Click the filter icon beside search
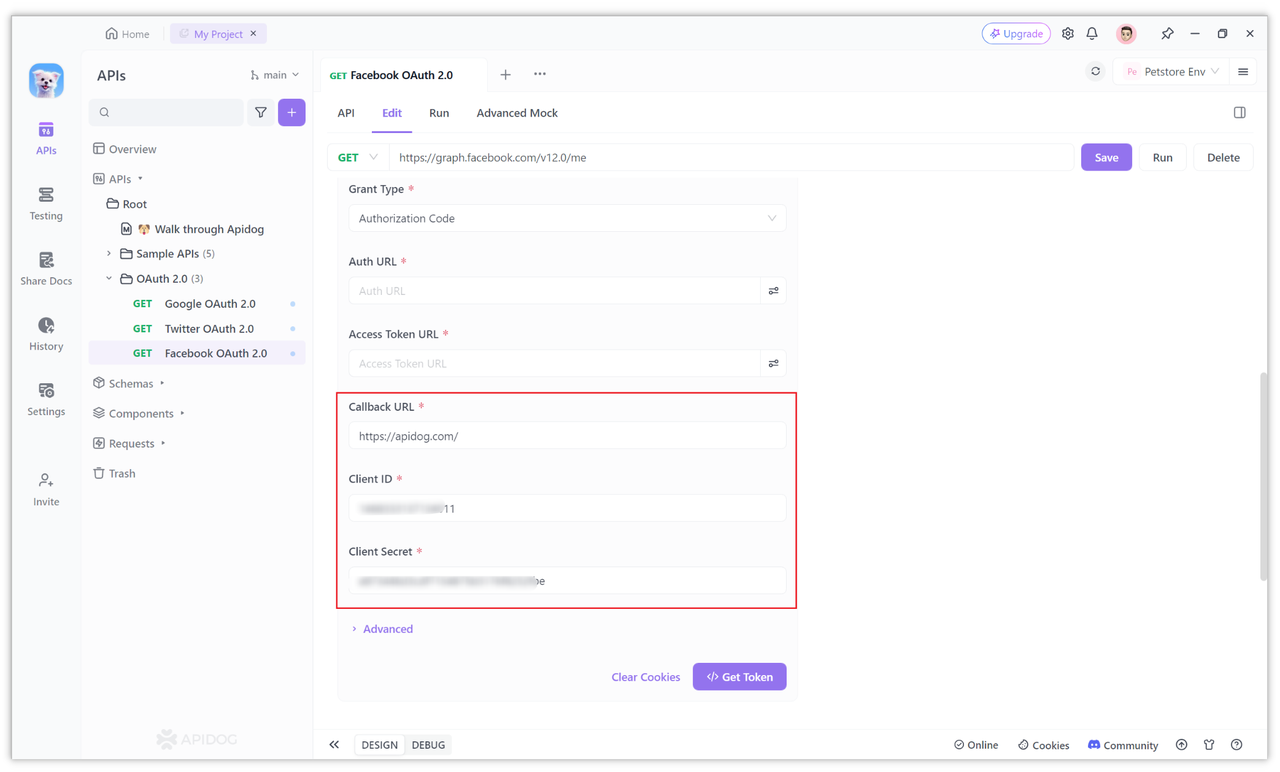Viewport: 1280px width, 772px height. pos(261,113)
